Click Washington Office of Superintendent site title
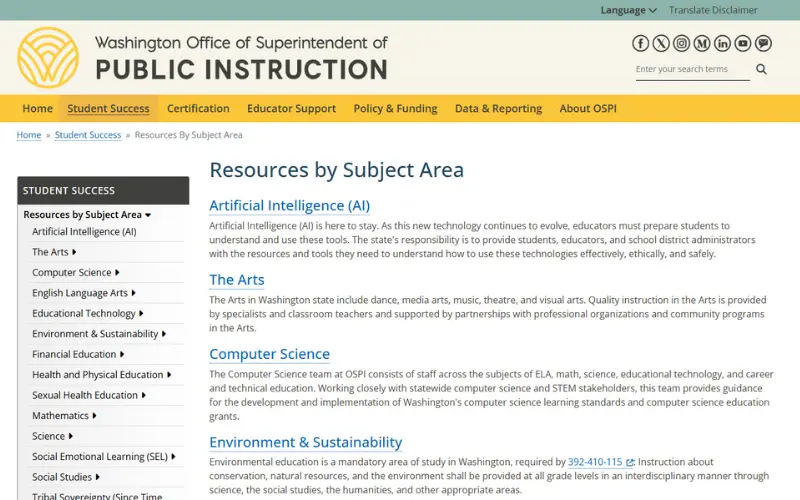Screen dimensions: 800x500 click(x=241, y=58)
